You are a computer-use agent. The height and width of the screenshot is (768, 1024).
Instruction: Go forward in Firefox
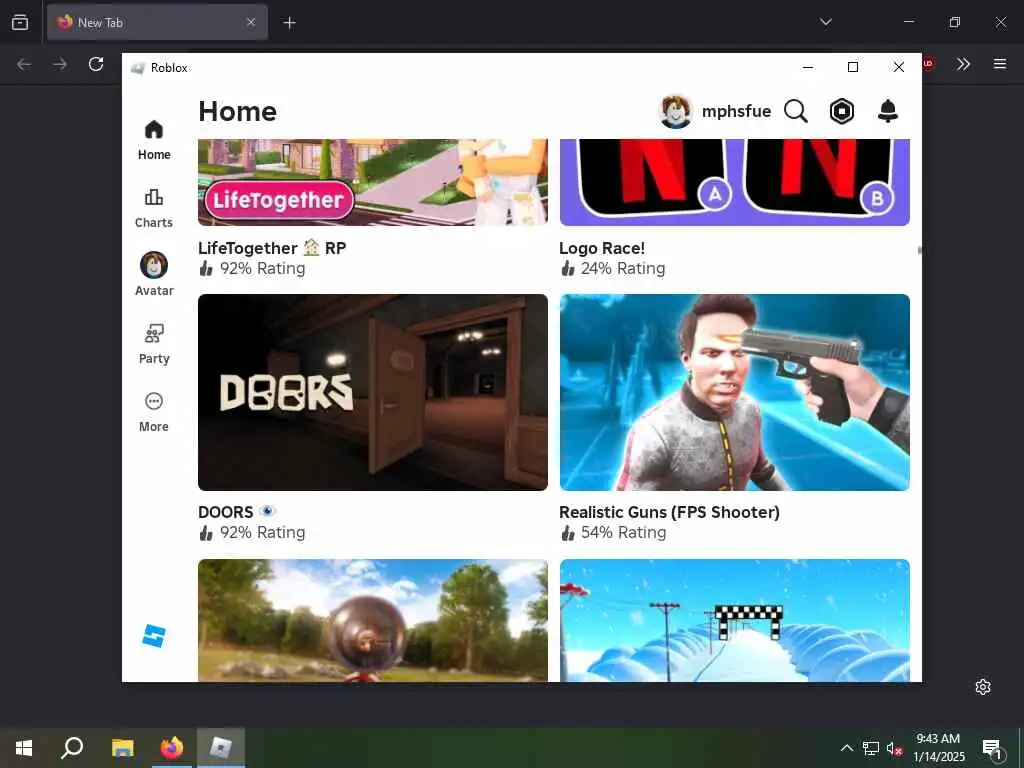(x=60, y=64)
